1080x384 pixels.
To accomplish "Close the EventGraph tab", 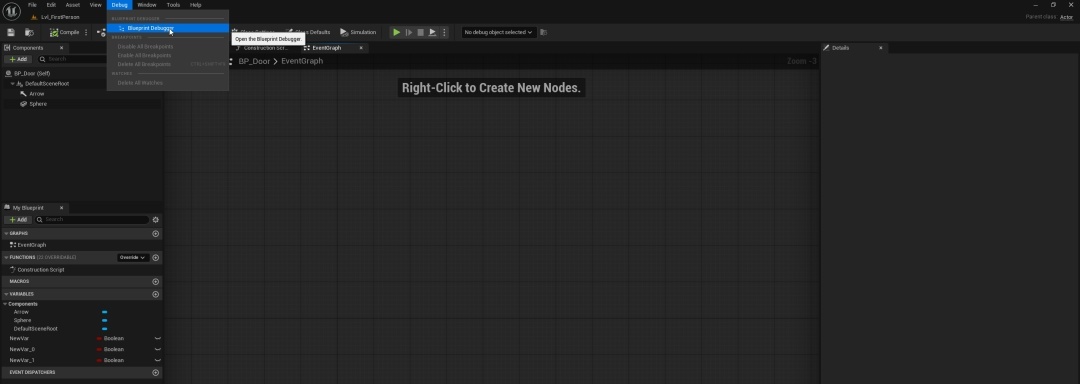I will click(x=361, y=48).
